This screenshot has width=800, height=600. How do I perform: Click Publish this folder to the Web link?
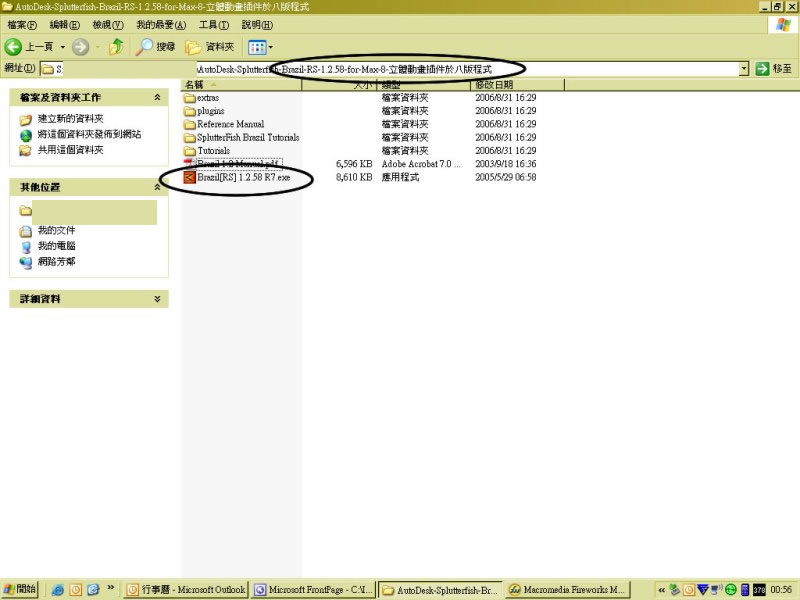tap(89, 134)
